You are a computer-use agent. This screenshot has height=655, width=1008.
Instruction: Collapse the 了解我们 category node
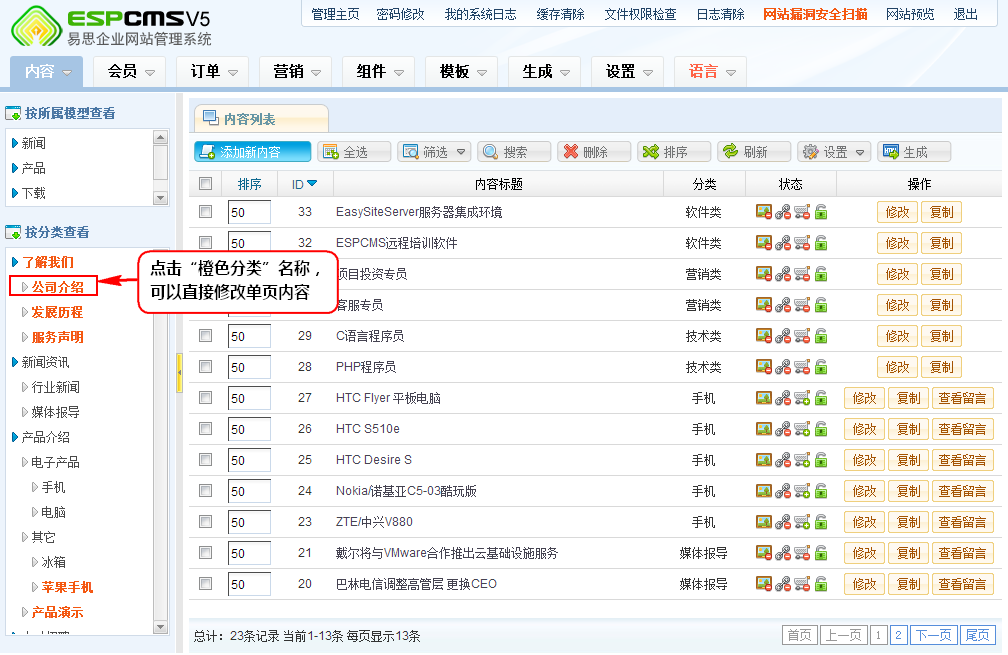point(15,262)
